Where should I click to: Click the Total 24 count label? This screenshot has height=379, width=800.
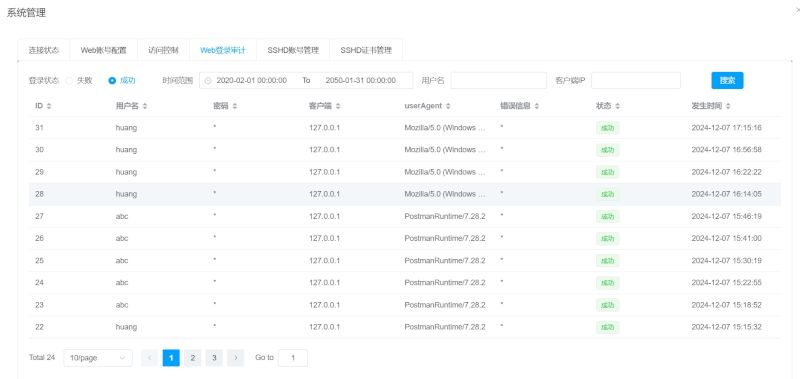click(42, 358)
